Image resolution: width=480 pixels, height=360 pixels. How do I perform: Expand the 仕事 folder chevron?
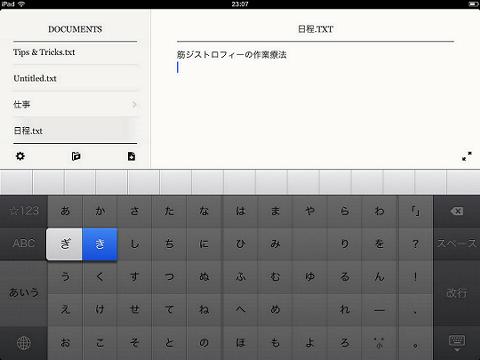click(x=134, y=104)
